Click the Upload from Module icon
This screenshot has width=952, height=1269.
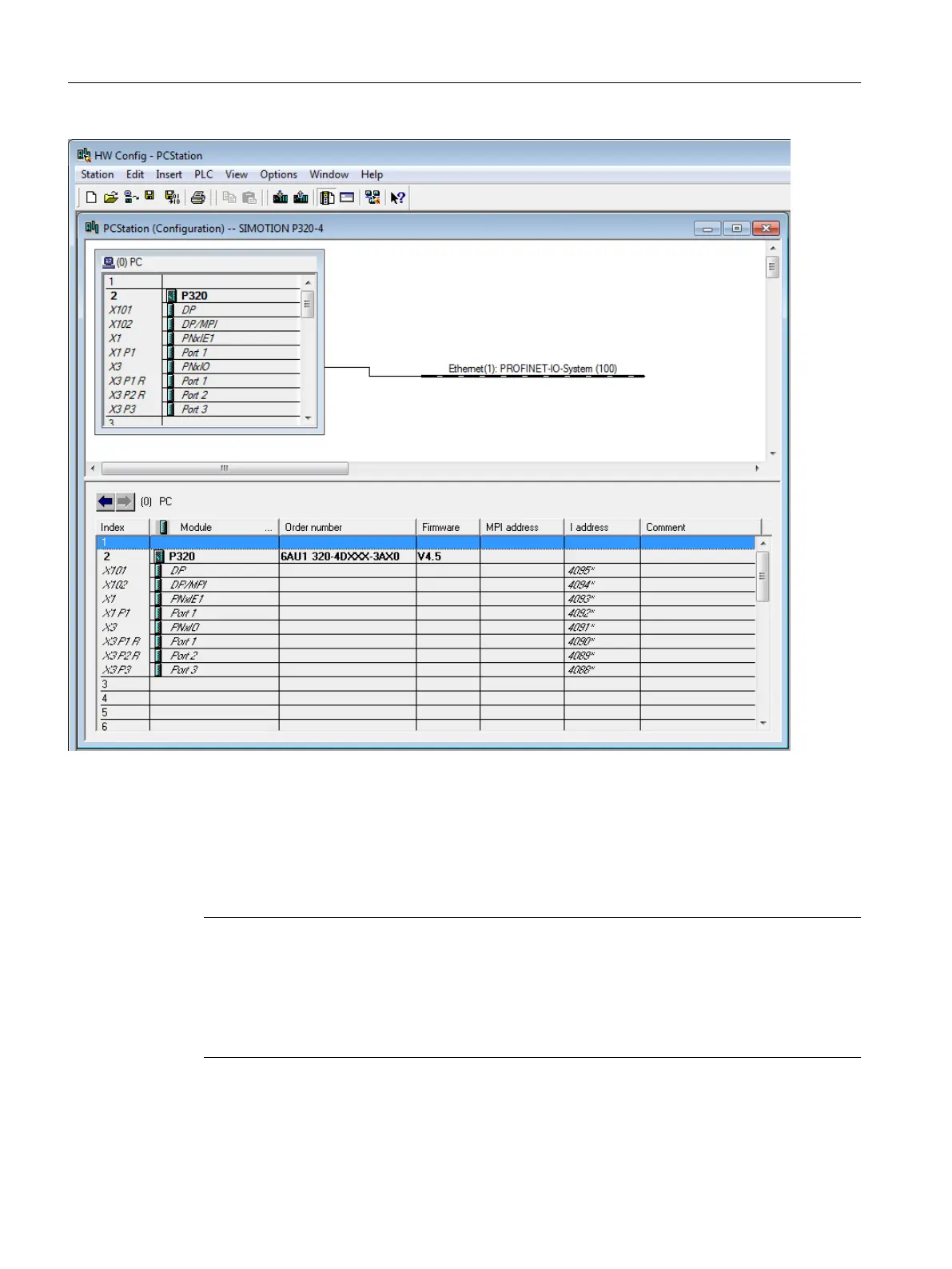coord(301,197)
